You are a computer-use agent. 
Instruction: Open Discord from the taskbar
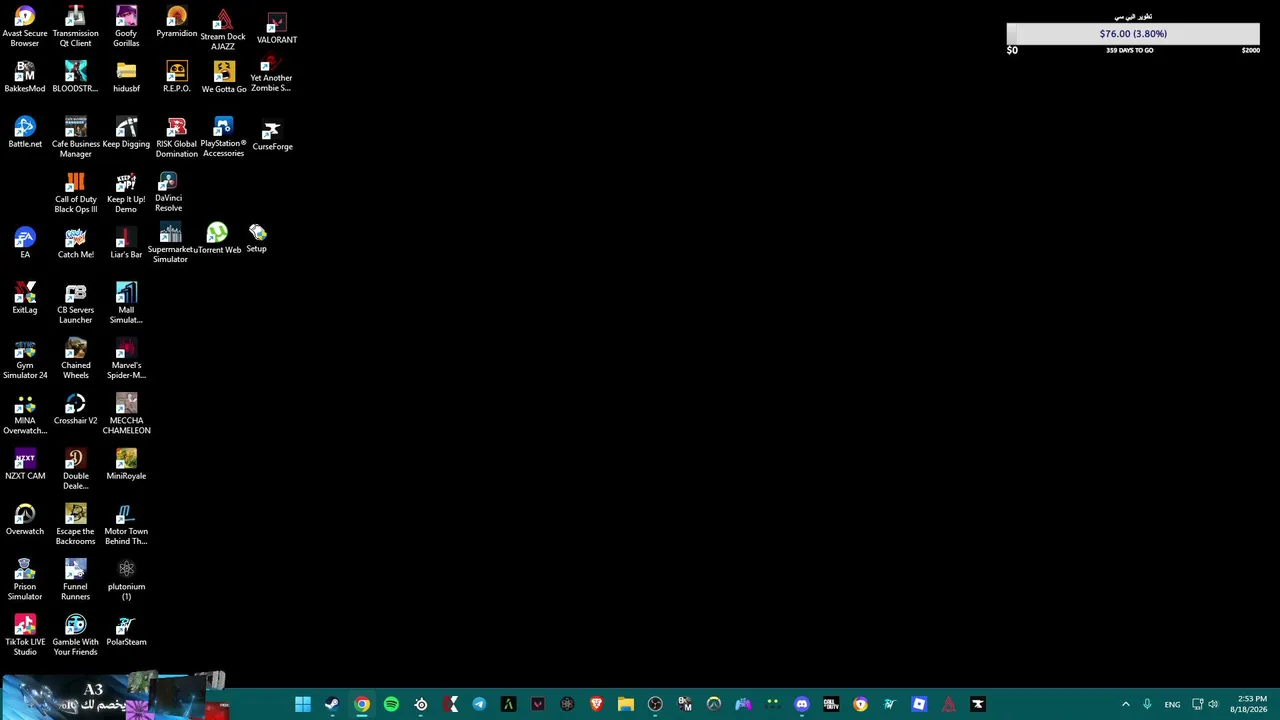801,704
